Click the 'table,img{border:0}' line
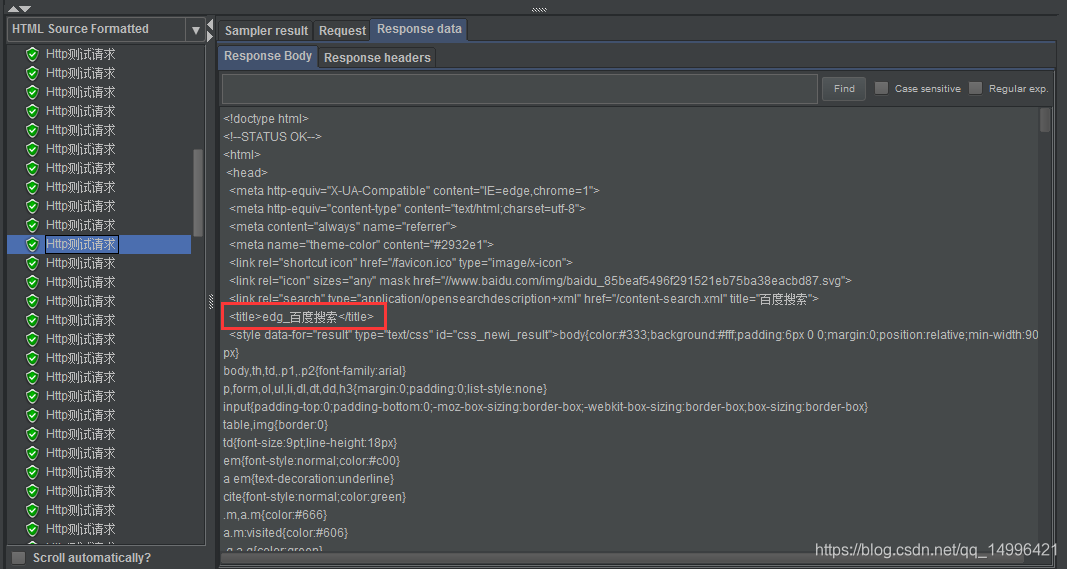The image size is (1067, 569). [x=276, y=425]
